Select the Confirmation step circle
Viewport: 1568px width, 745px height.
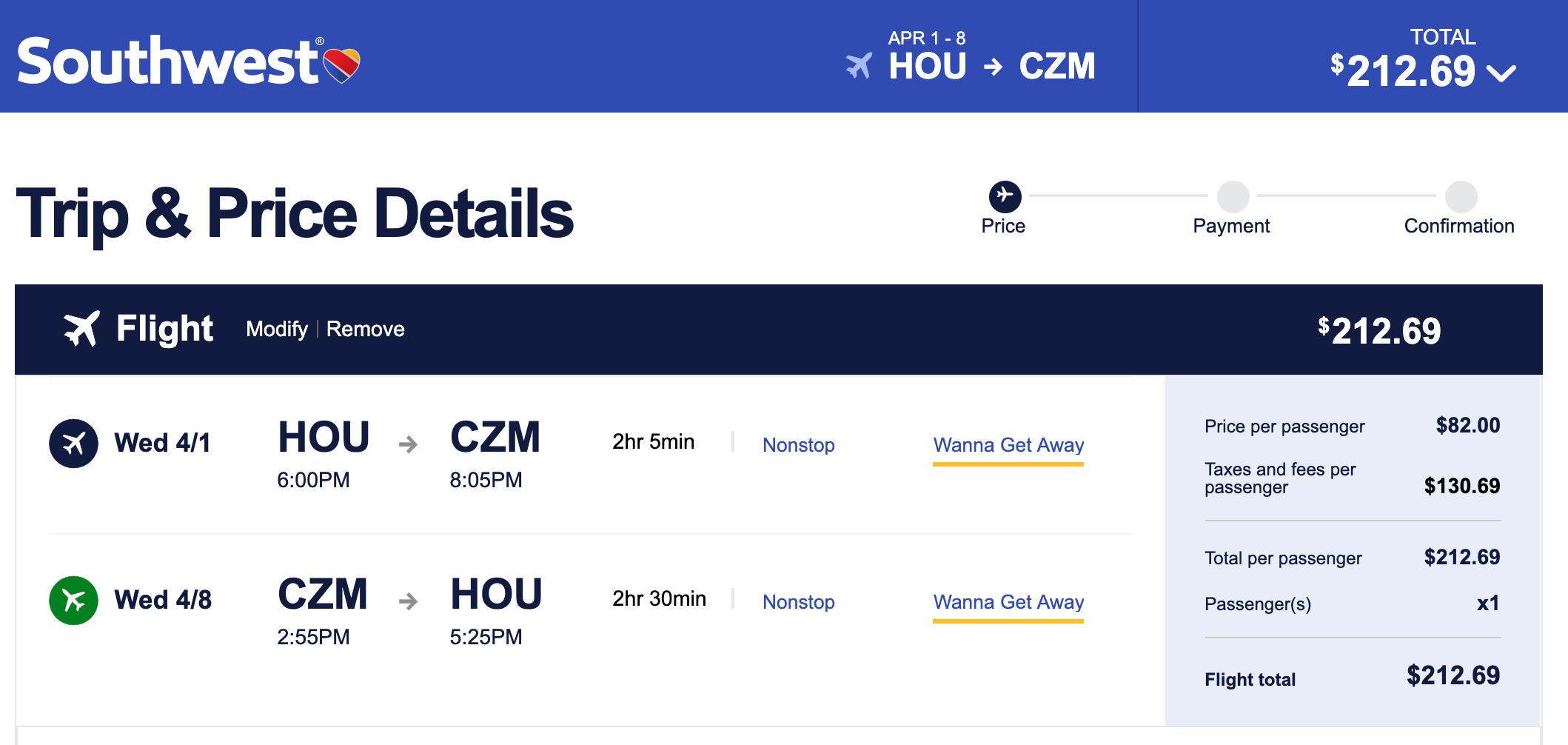[x=1461, y=197]
